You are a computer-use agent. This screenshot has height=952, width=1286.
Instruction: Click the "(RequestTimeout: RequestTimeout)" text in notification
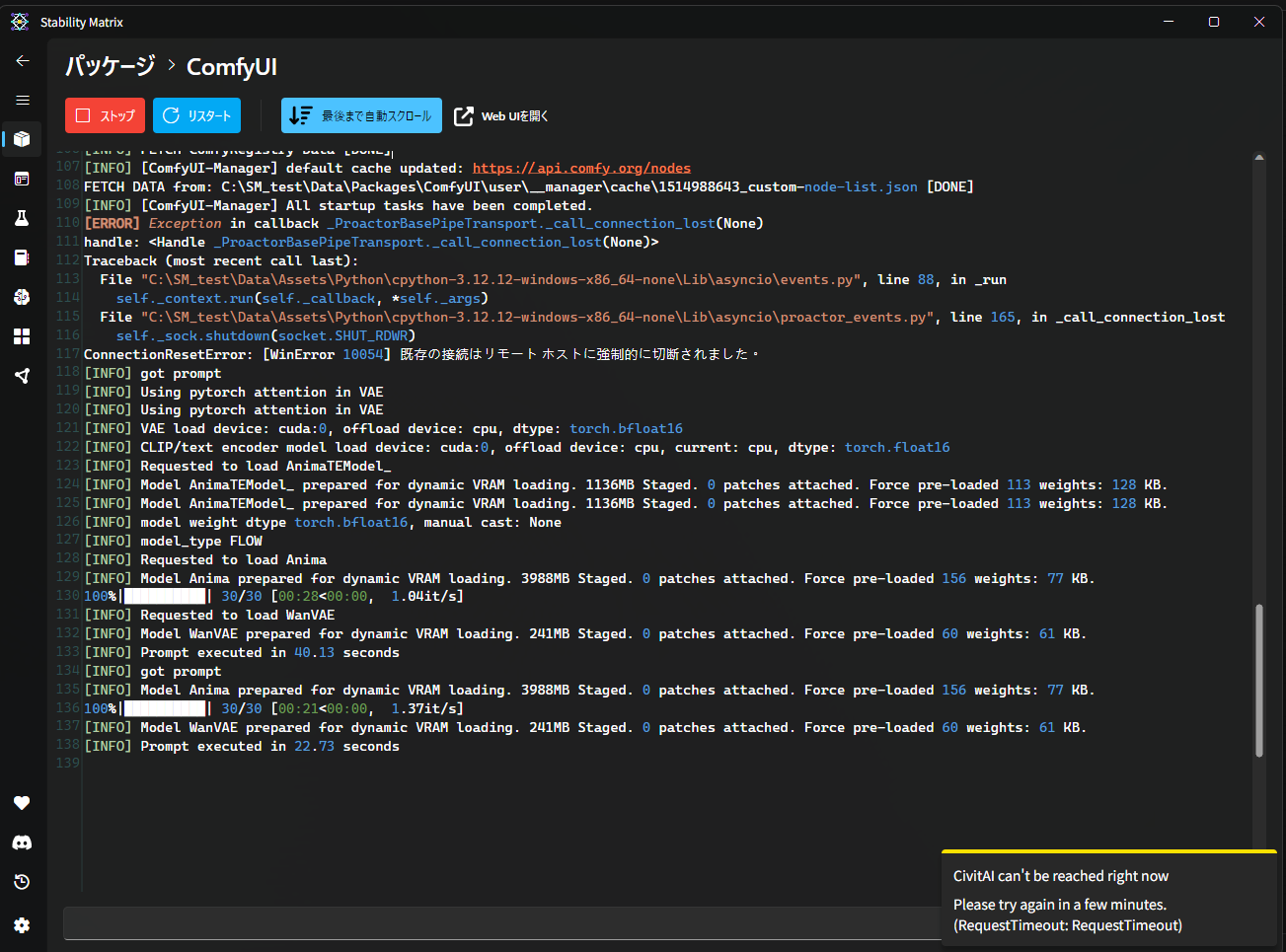[x=1068, y=925]
